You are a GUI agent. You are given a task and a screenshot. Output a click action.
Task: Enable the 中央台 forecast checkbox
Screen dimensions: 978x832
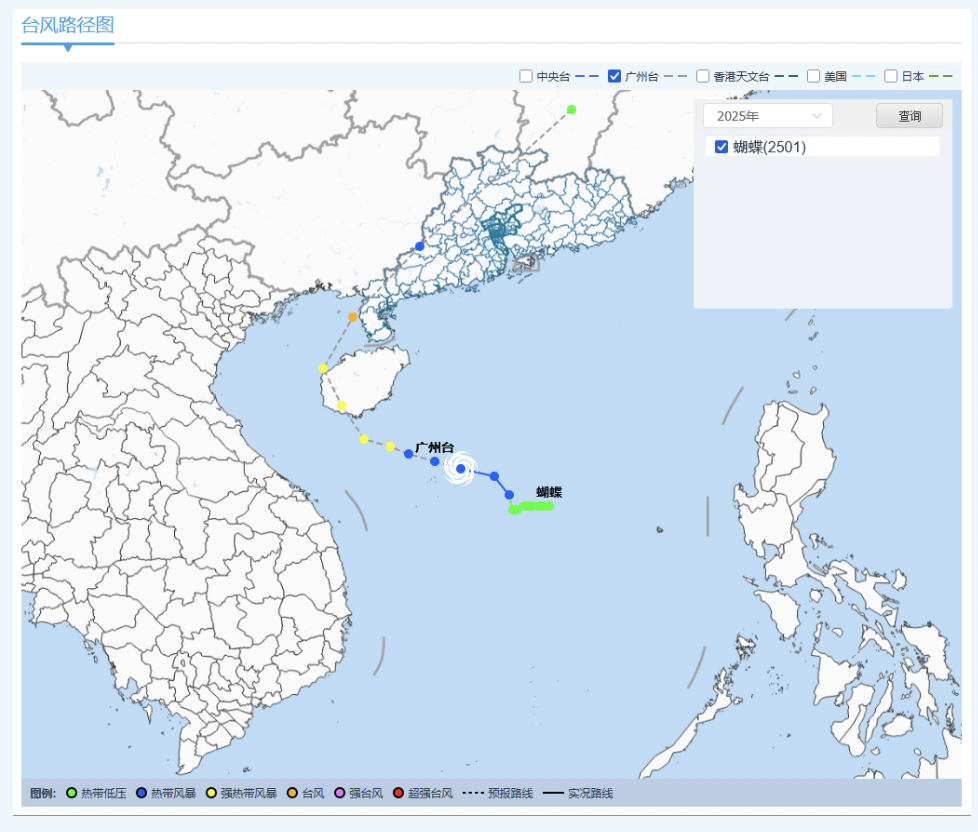point(526,76)
